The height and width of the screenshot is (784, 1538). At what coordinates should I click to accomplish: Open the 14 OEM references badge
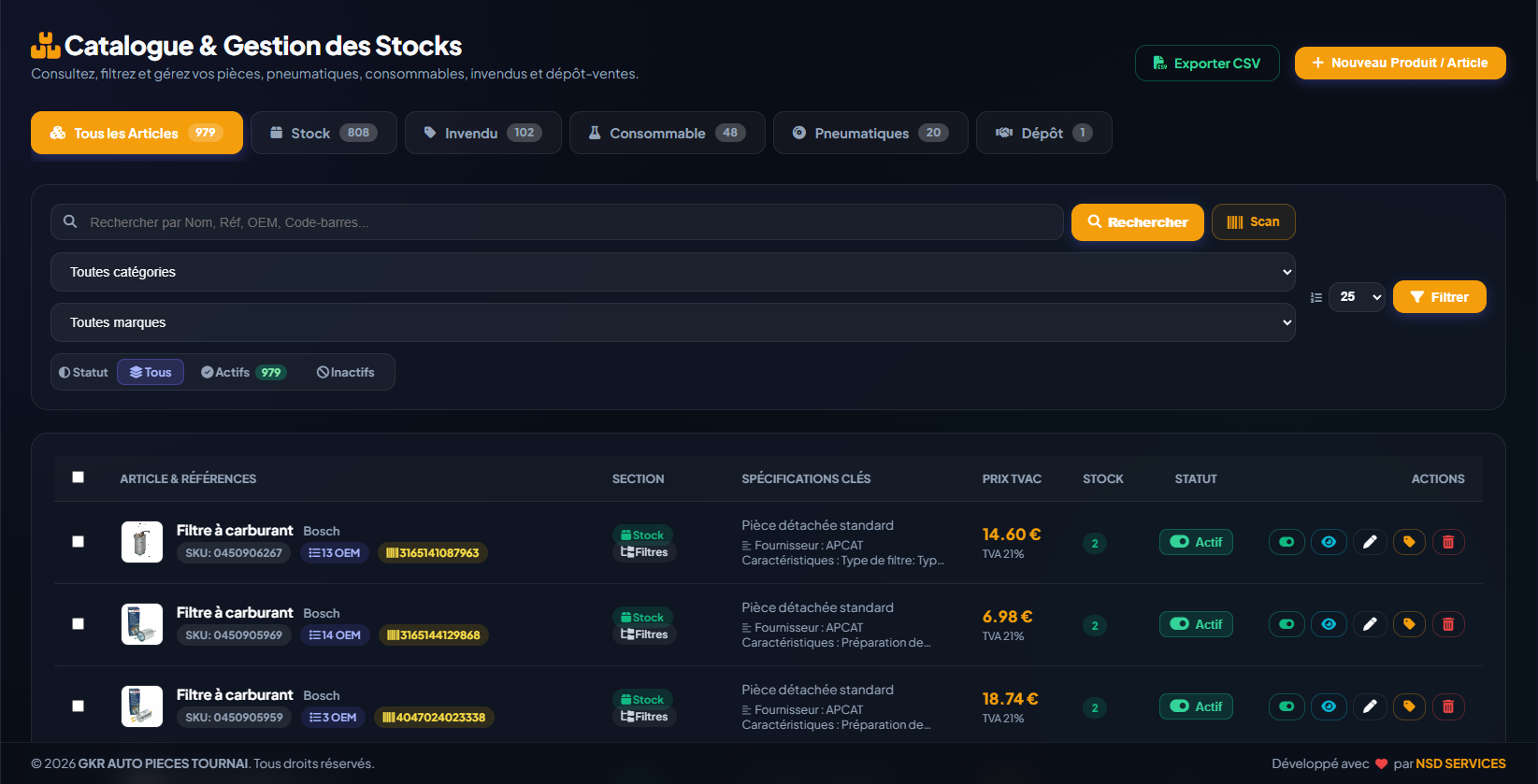[x=335, y=635]
